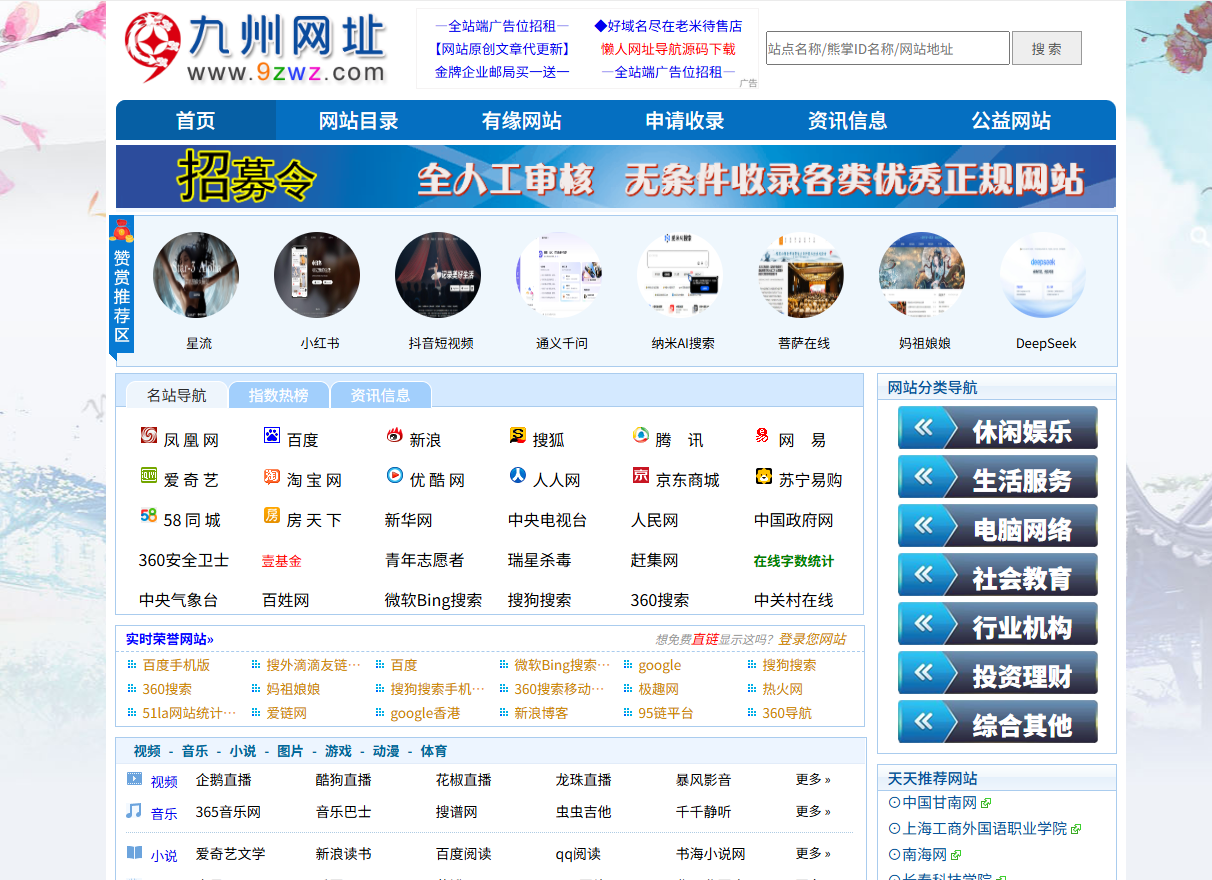Click the magnifier icon on right edge
The height and width of the screenshot is (880, 1212).
tap(1199, 236)
